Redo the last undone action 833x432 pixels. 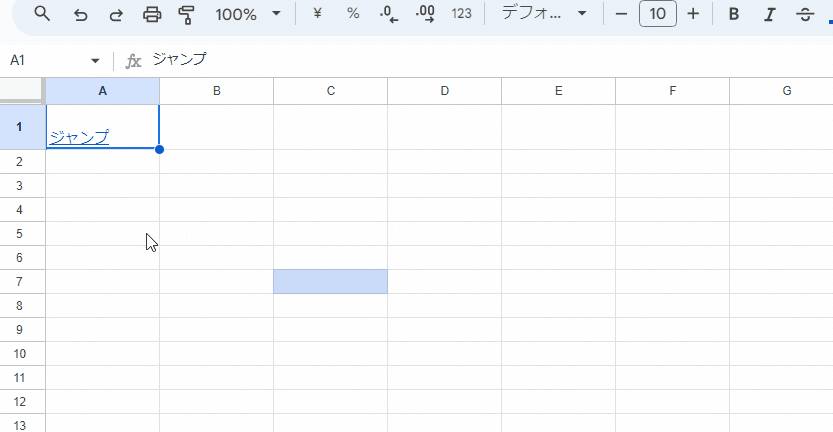pos(116,14)
